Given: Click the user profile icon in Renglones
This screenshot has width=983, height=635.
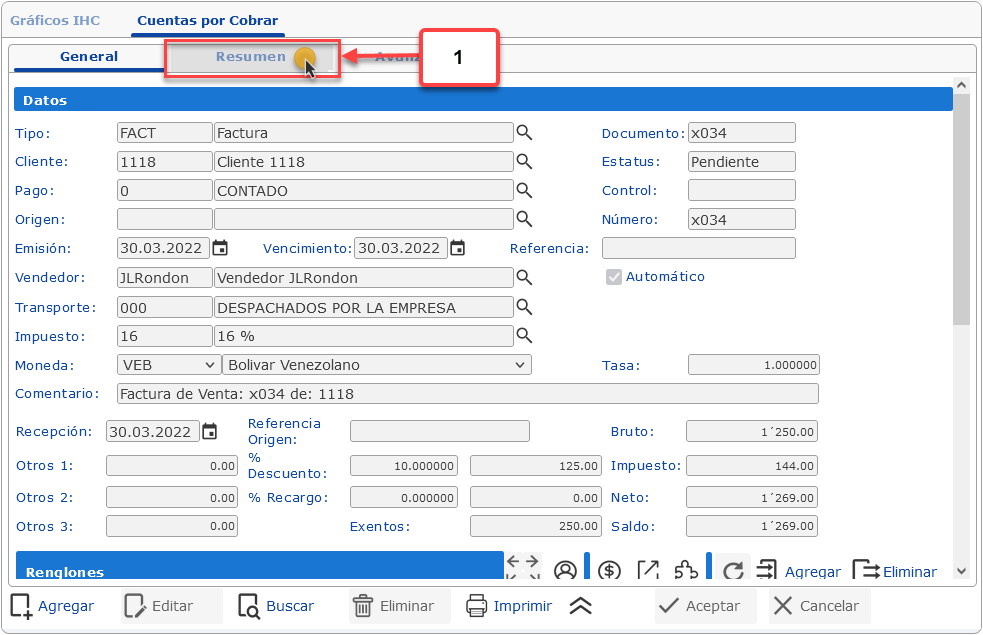Looking at the screenshot, I should pyautogui.click(x=565, y=571).
